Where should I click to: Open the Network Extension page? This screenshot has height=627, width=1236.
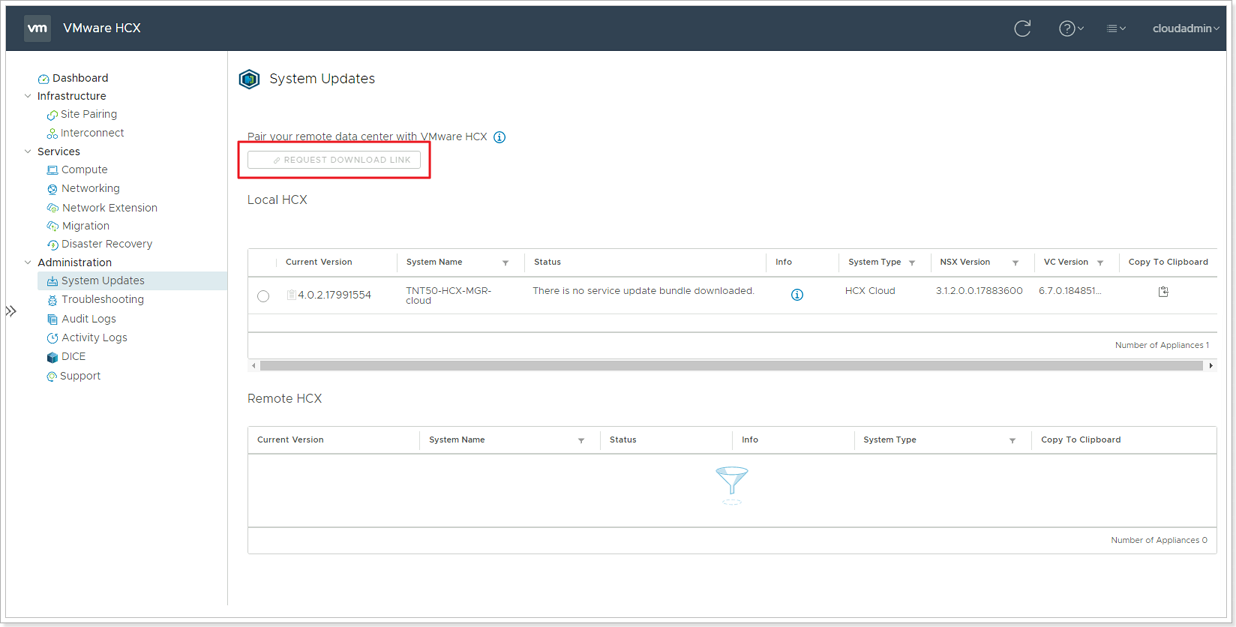coord(109,208)
